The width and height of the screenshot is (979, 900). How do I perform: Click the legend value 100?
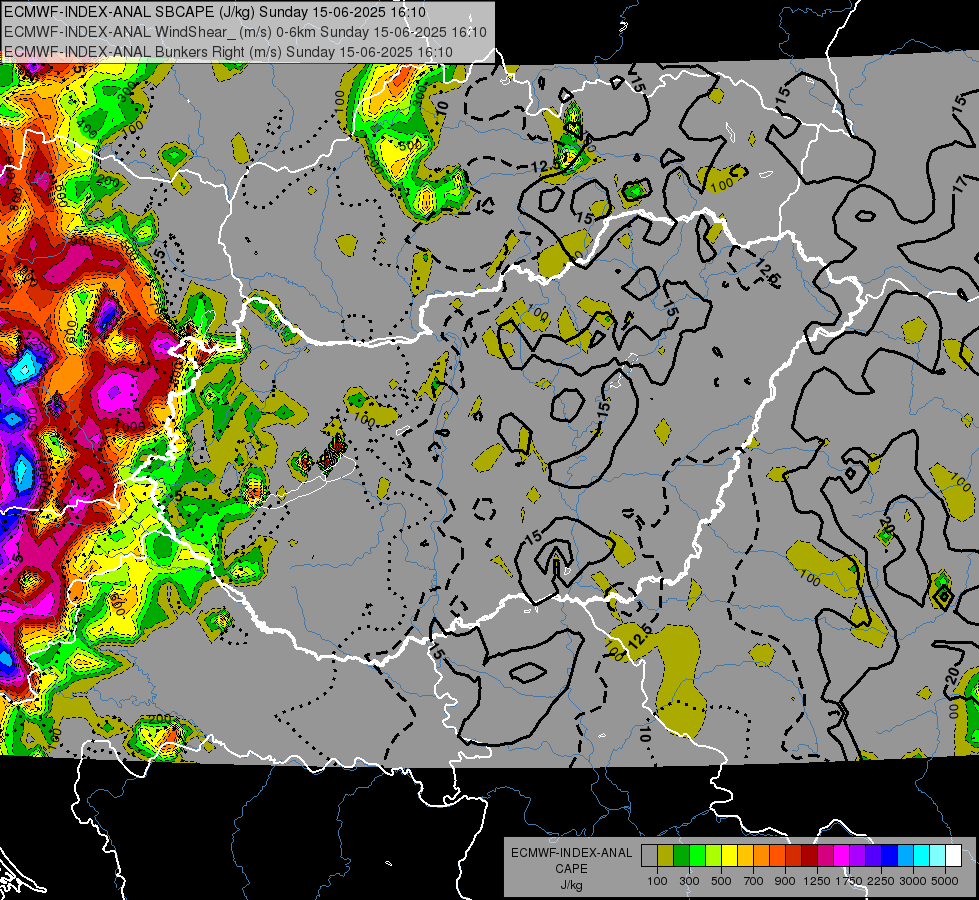point(657,882)
